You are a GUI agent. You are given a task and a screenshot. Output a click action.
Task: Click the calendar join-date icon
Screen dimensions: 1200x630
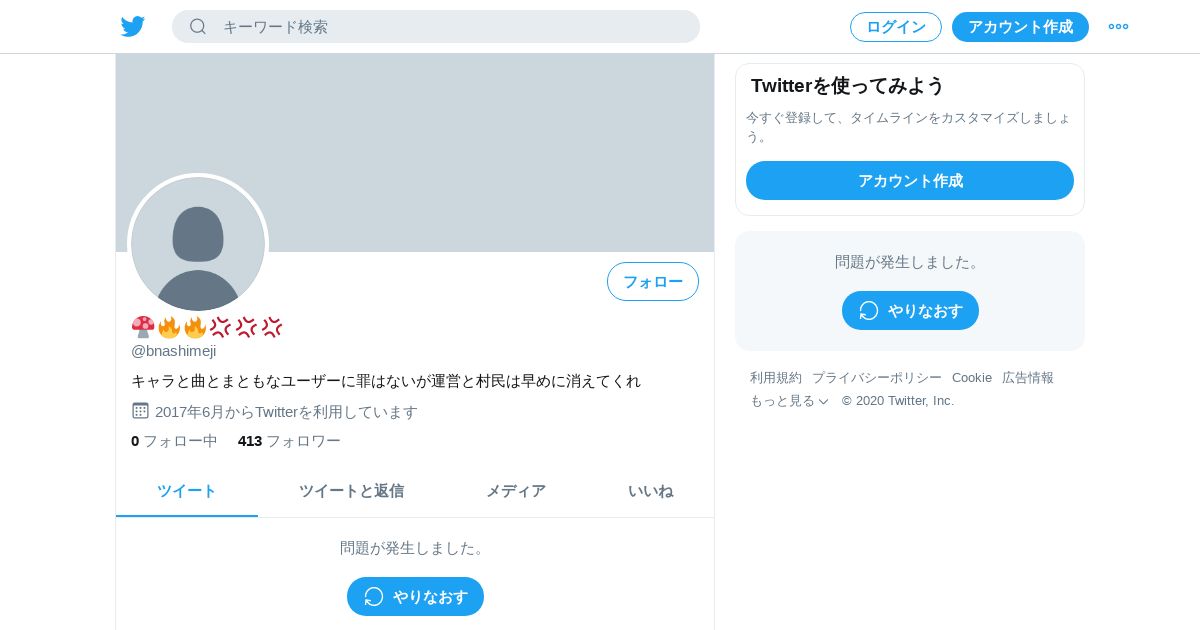pyautogui.click(x=140, y=411)
